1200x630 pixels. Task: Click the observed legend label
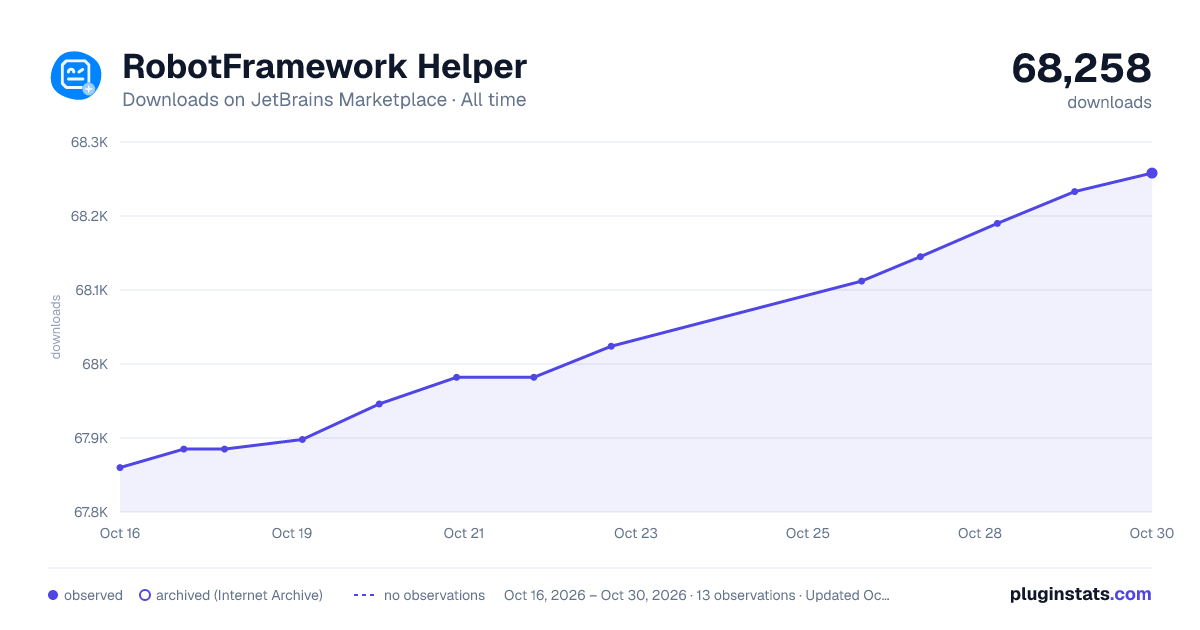coord(93,595)
